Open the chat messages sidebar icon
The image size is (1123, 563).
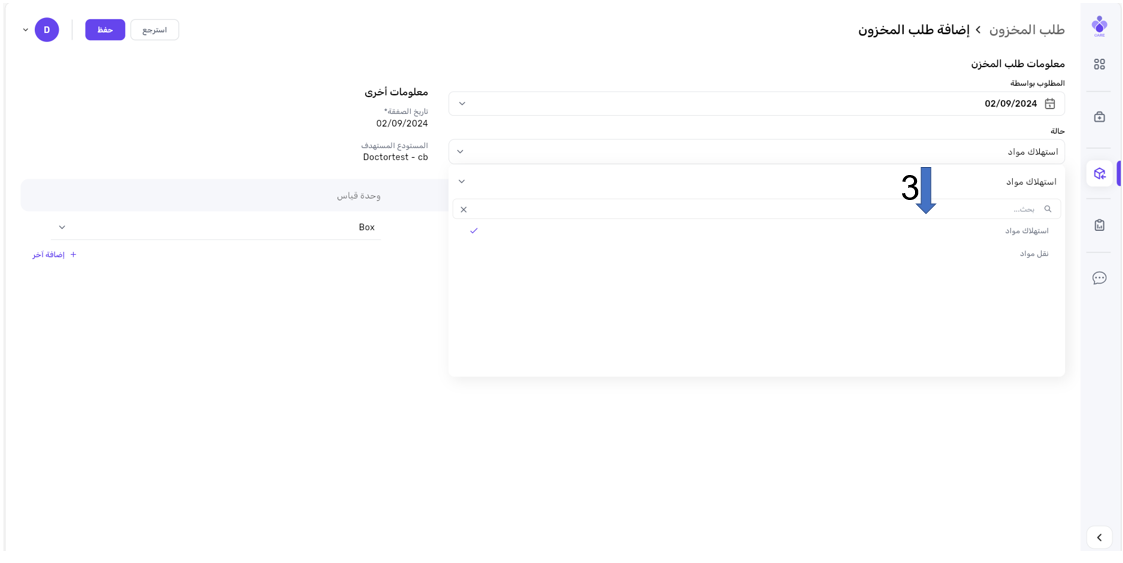[1099, 278]
